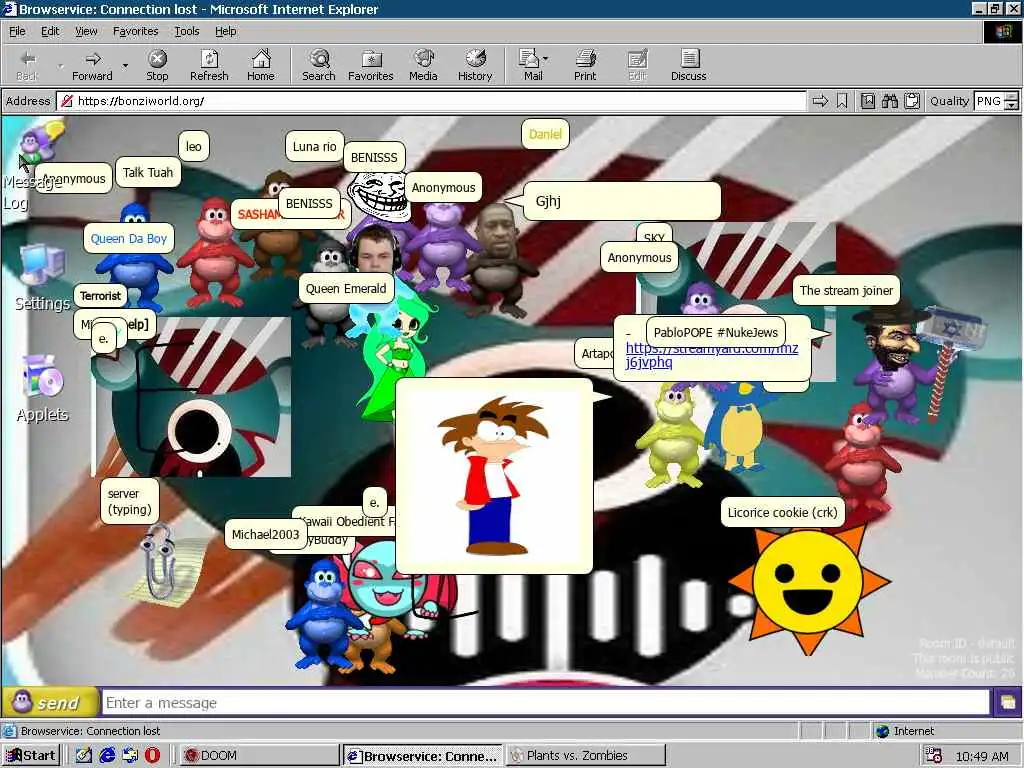Viewport: 1024px width, 768px height.
Task: Open the Discuss toolbar button
Action: pos(688,65)
